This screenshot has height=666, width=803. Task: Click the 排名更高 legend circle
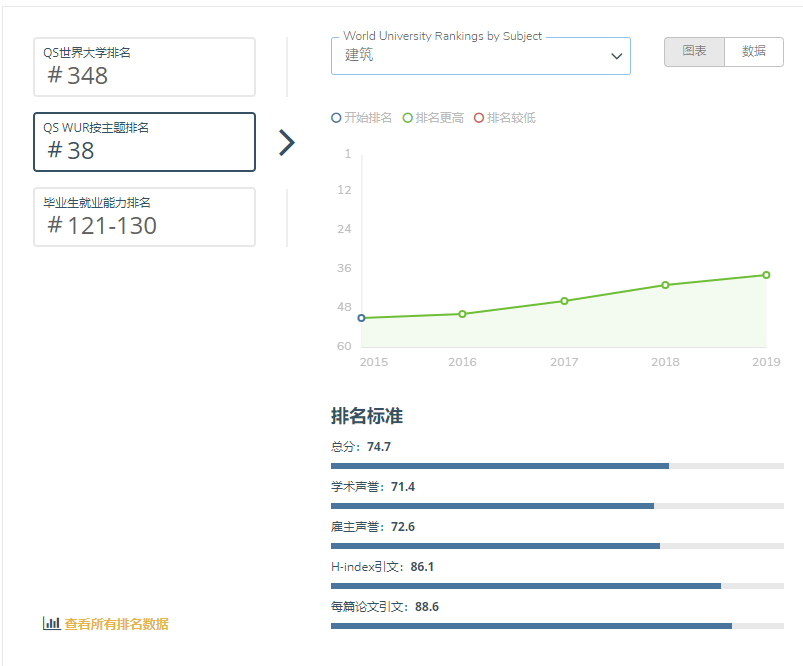[x=408, y=118]
